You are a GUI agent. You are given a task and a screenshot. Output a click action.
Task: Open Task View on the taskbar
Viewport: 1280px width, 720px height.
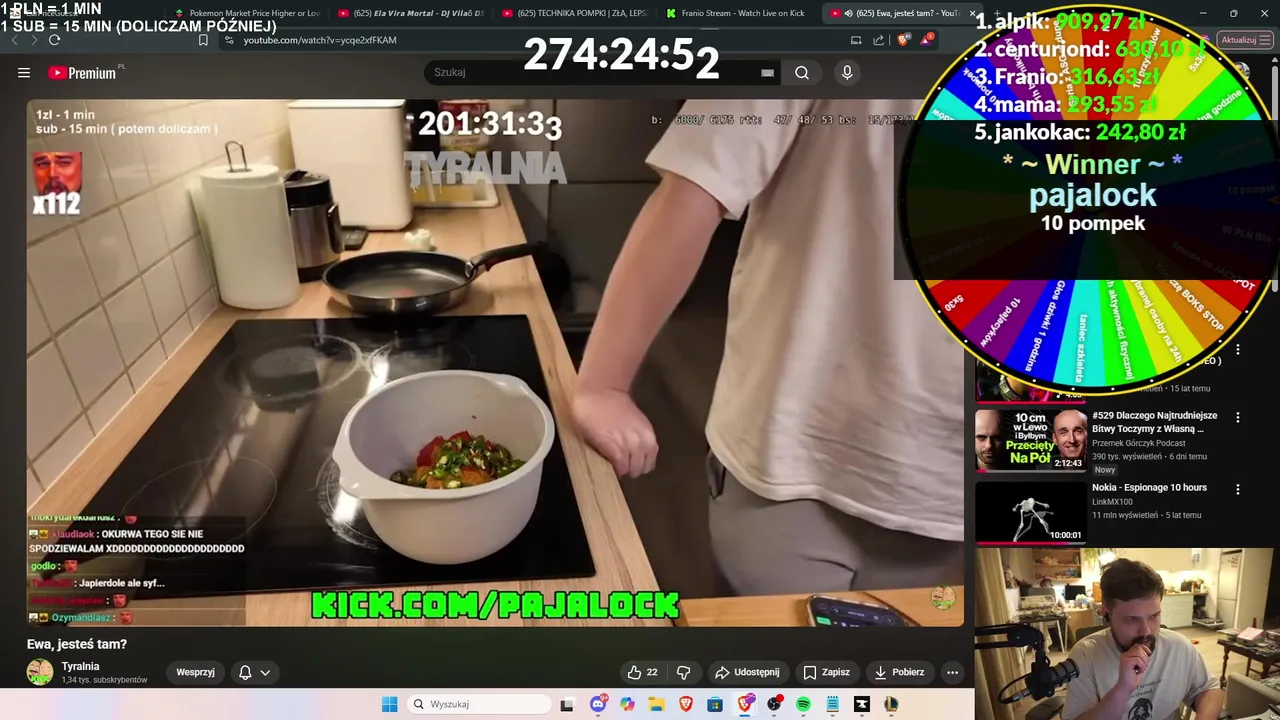click(x=567, y=704)
